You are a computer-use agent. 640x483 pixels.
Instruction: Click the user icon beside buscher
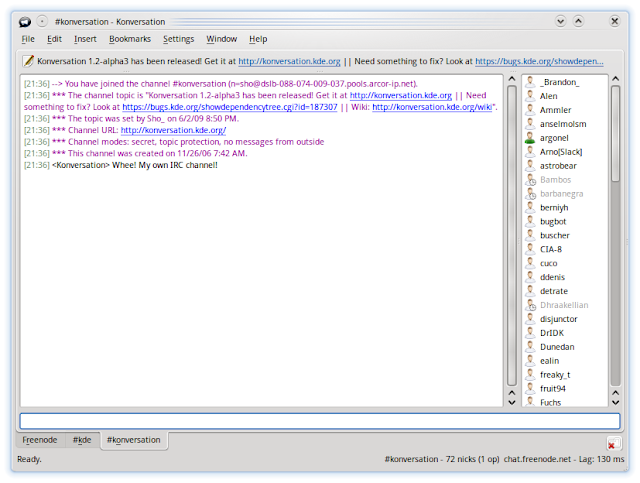(530, 235)
